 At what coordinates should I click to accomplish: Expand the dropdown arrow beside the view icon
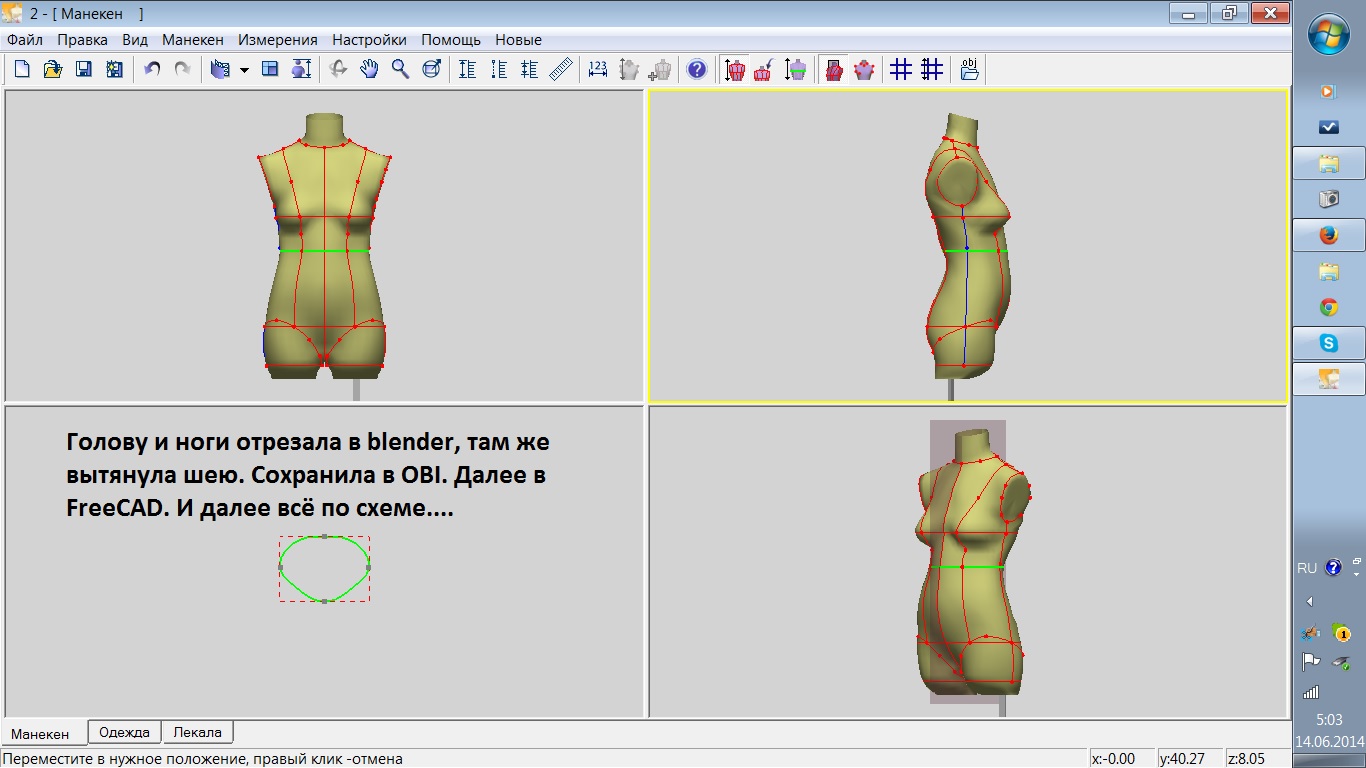(244, 70)
